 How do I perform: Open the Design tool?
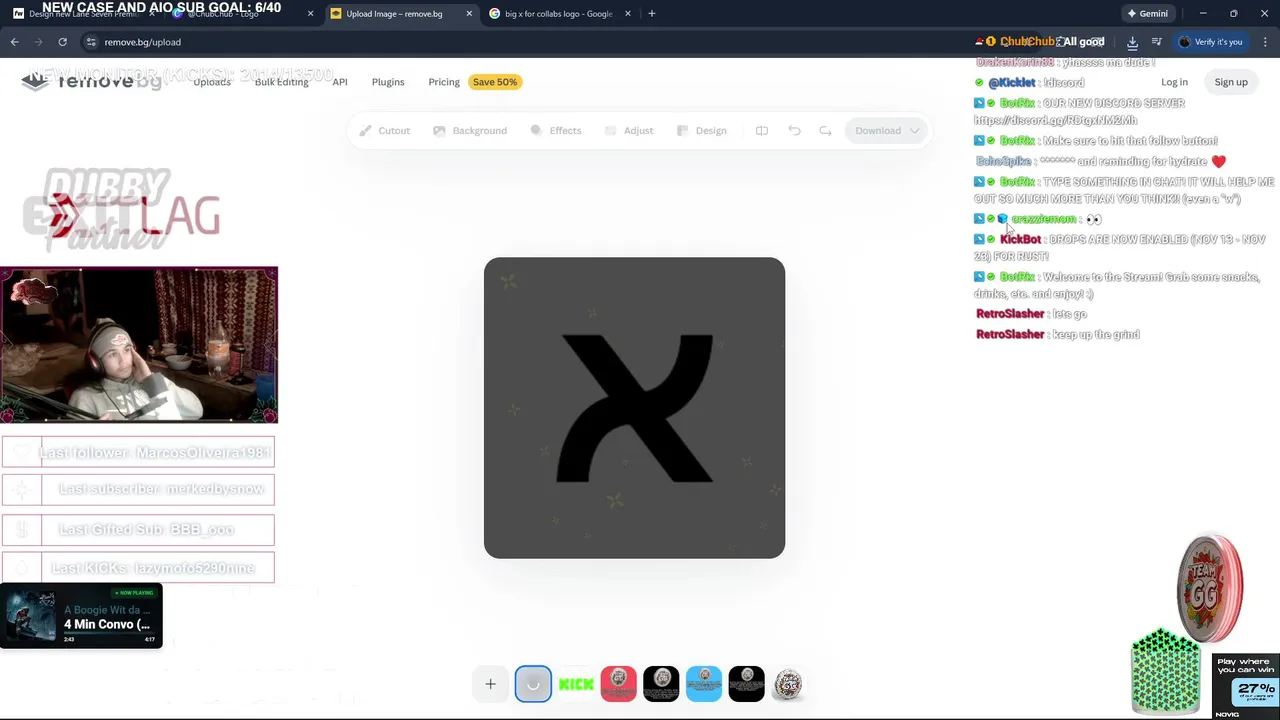[x=702, y=131]
